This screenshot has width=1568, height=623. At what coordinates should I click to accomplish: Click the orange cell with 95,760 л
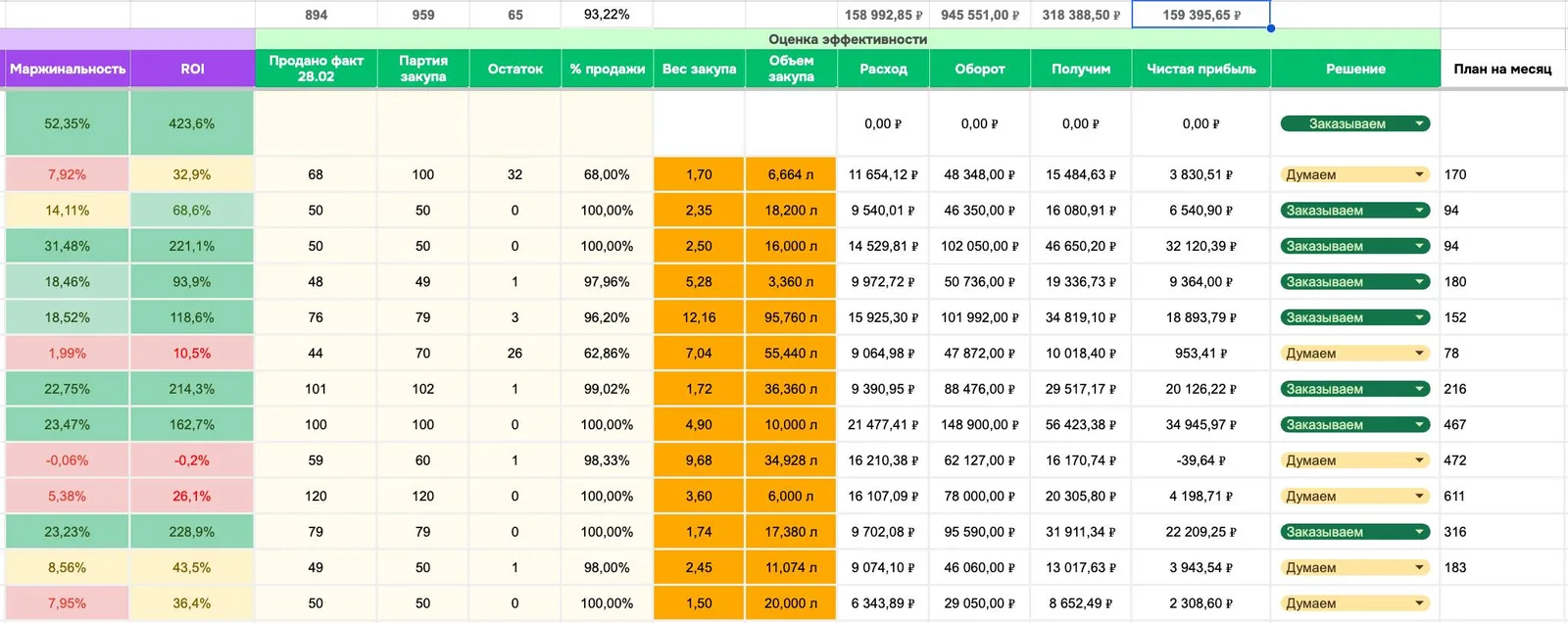(x=791, y=317)
